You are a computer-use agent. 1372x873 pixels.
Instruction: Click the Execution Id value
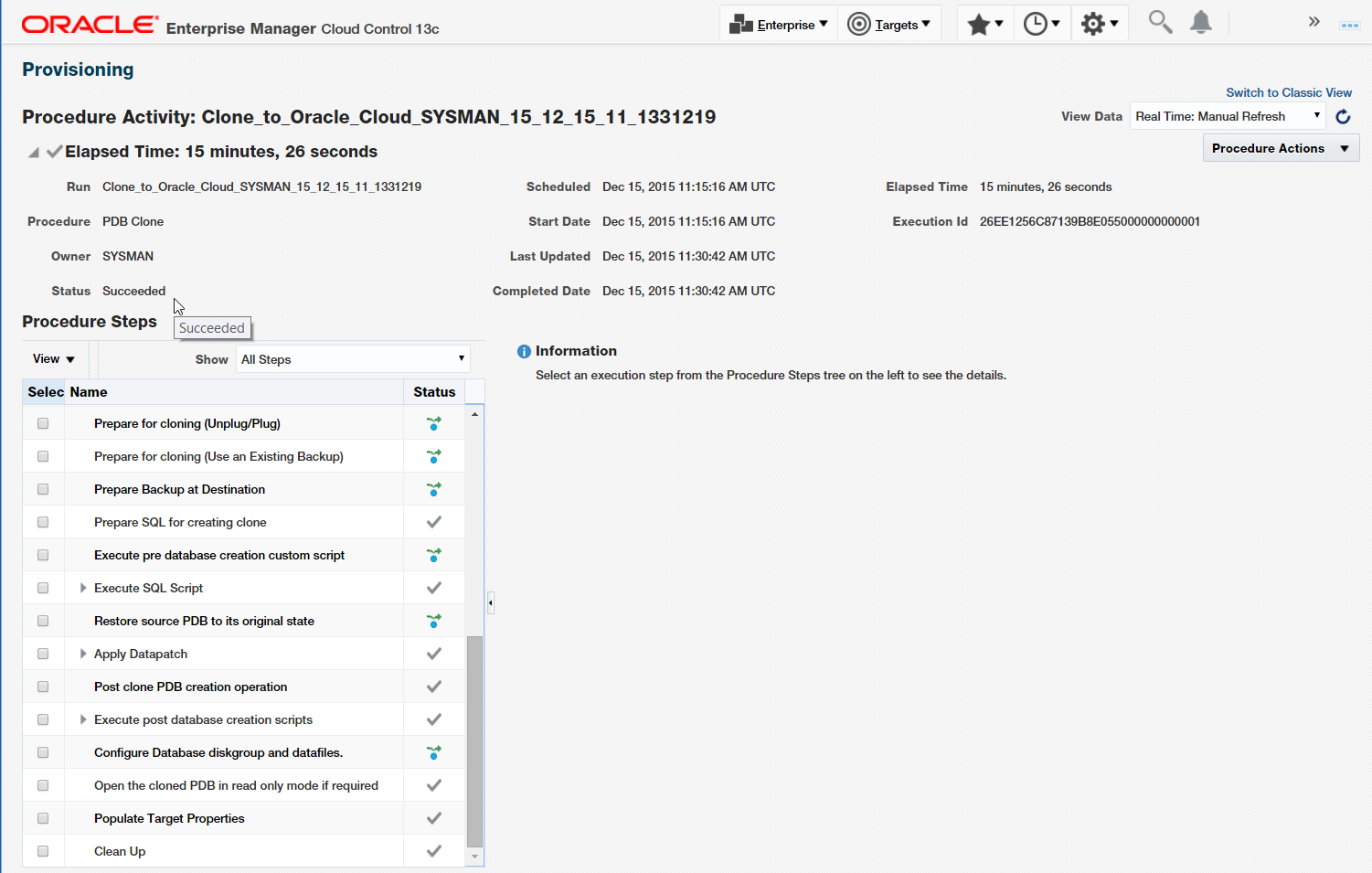(x=1090, y=221)
